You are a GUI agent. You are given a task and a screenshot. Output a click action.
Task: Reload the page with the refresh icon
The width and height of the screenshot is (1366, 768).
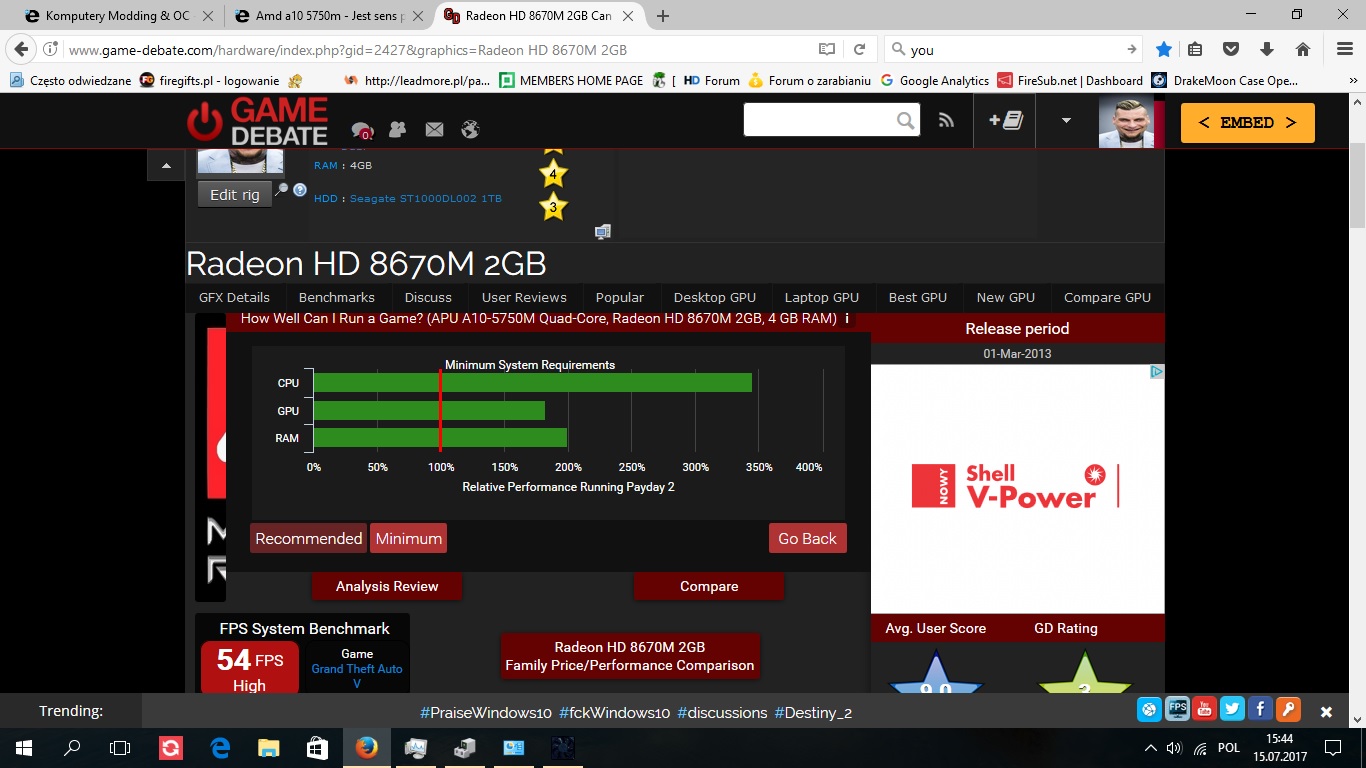click(x=859, y=49)
